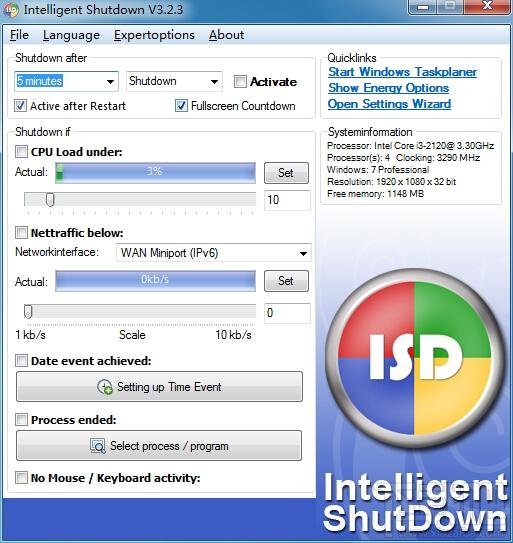Open the Expertoptions menu

point(154,35)
